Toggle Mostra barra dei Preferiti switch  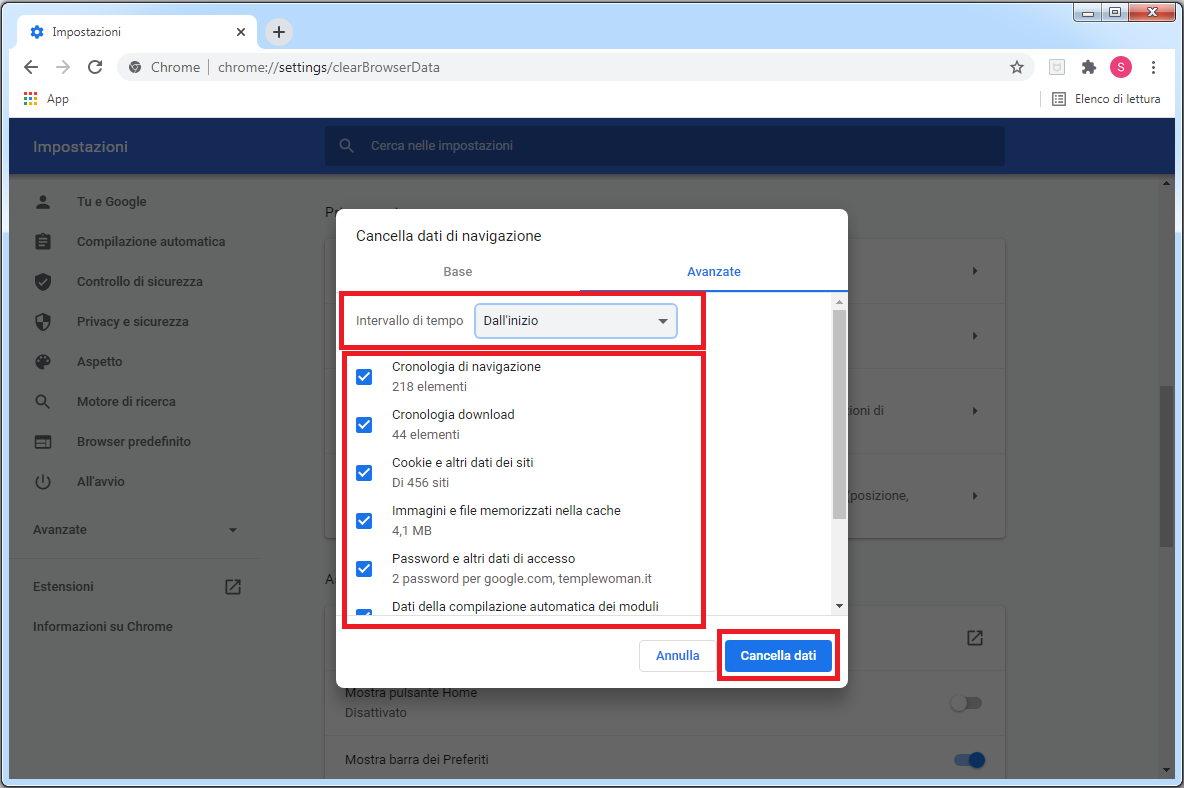click(x=970, y=760)
